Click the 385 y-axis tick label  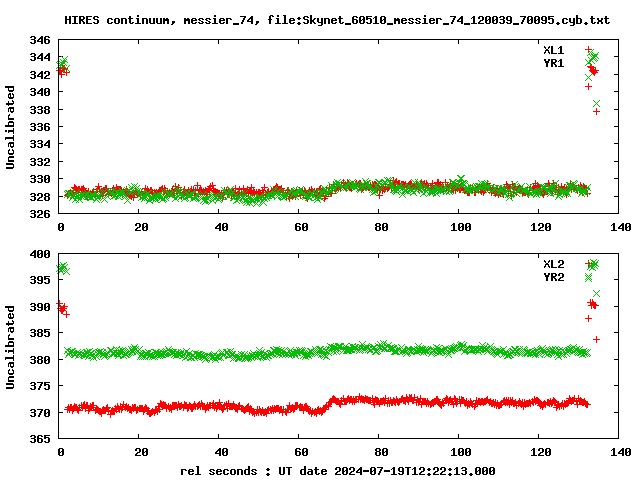point(40,333)
